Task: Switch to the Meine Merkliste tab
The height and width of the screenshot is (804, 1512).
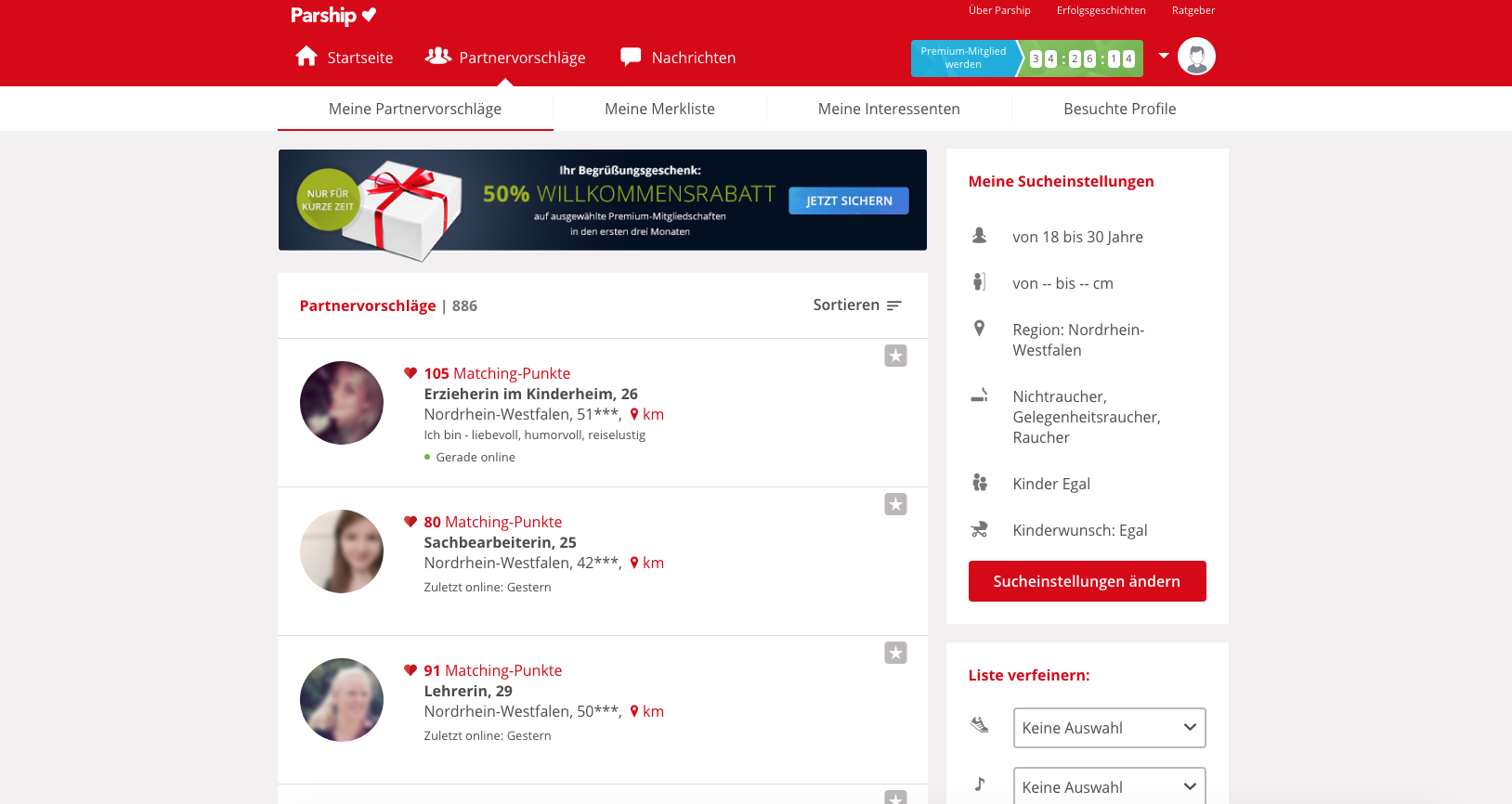Action: click(x=659, y=109)
